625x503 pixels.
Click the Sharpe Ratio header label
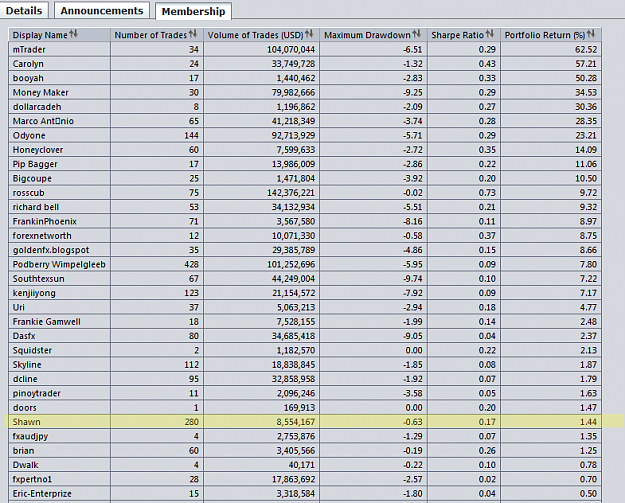457,35
